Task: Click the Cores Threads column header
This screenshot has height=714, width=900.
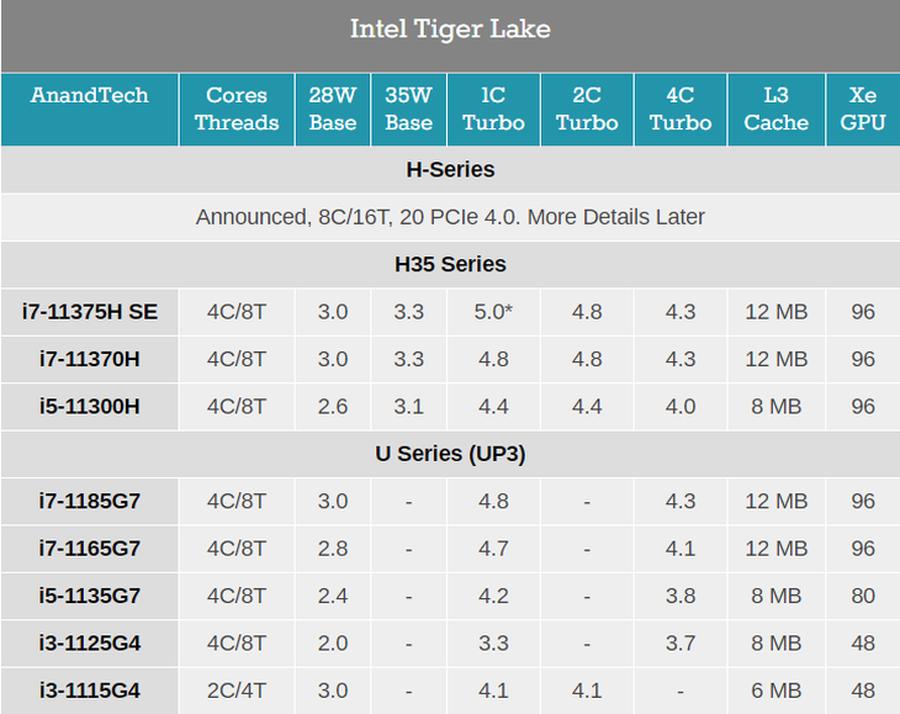Action: (x=236, y=109)
